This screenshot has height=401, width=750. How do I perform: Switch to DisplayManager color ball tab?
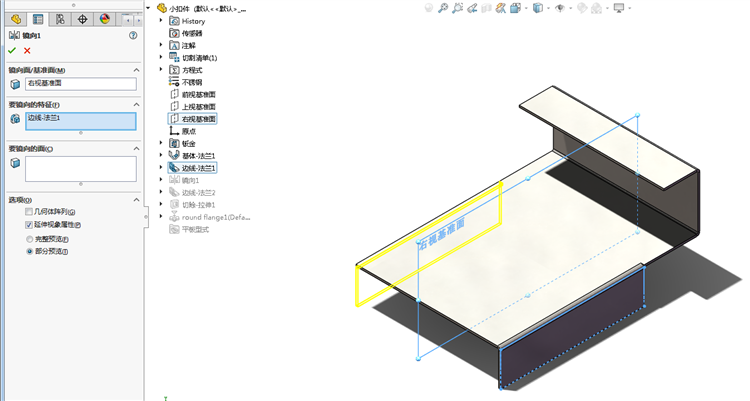(105, 19)
